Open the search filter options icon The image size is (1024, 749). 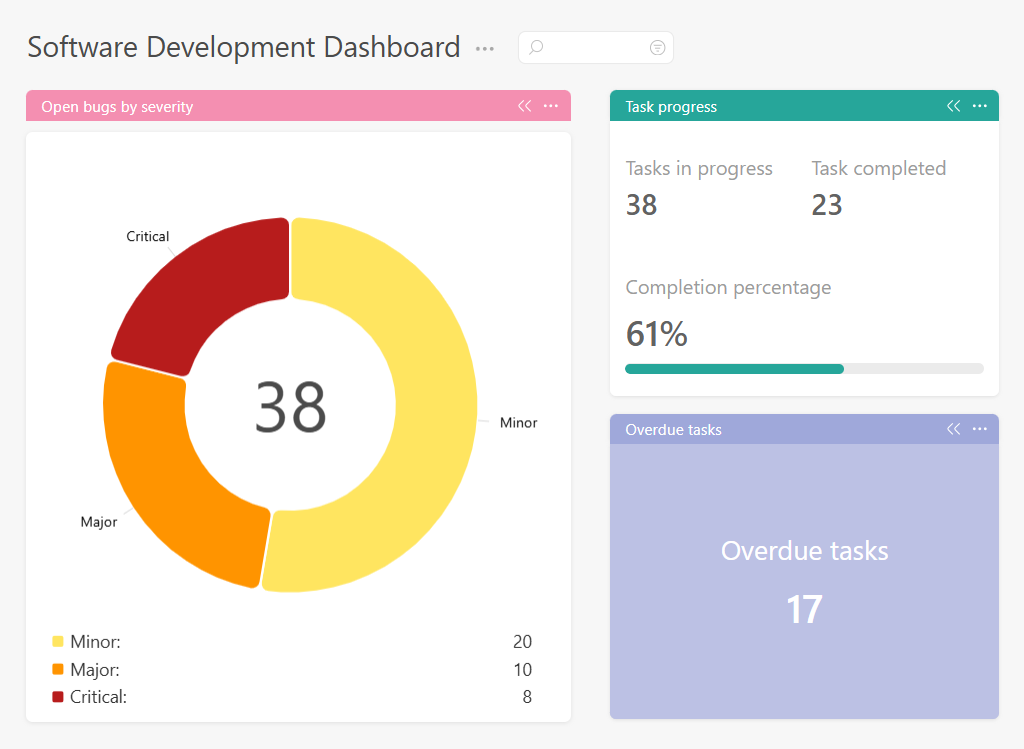click(x=657, y=47)
